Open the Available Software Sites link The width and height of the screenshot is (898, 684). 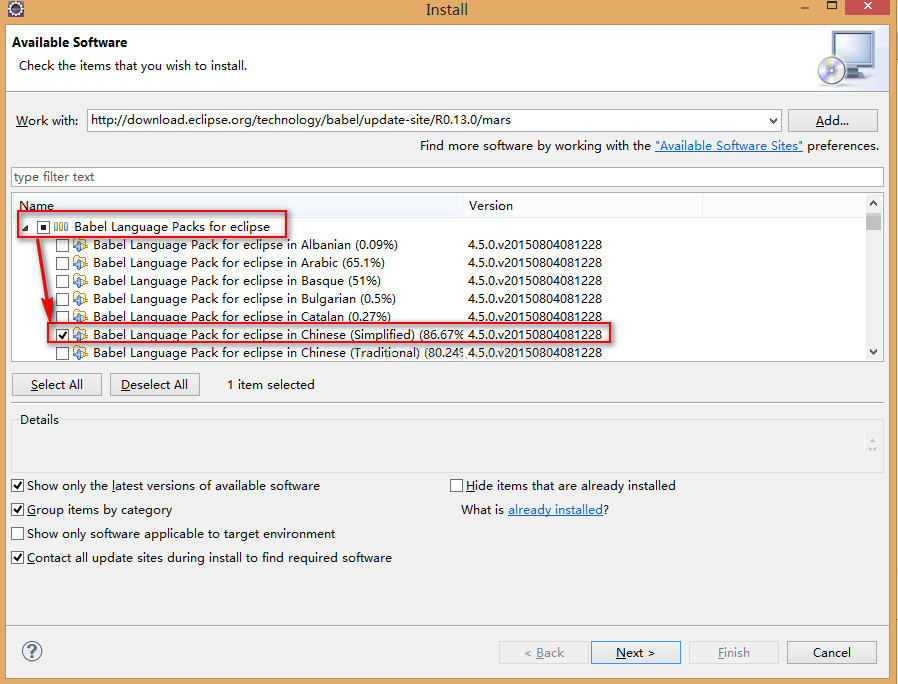(x=728, y=146)
